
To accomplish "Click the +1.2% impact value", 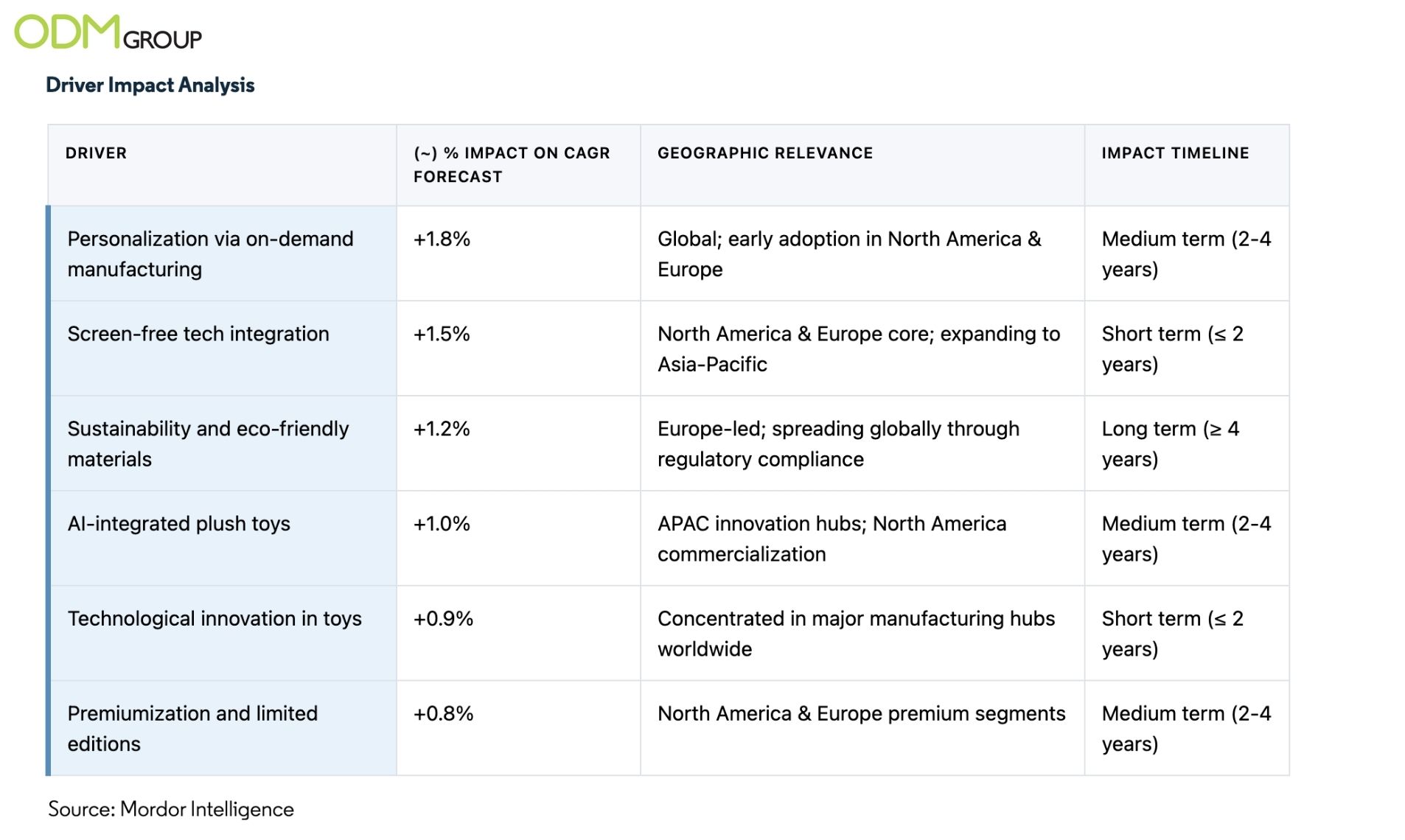I will pyautogui.click(x=442, y=429).
